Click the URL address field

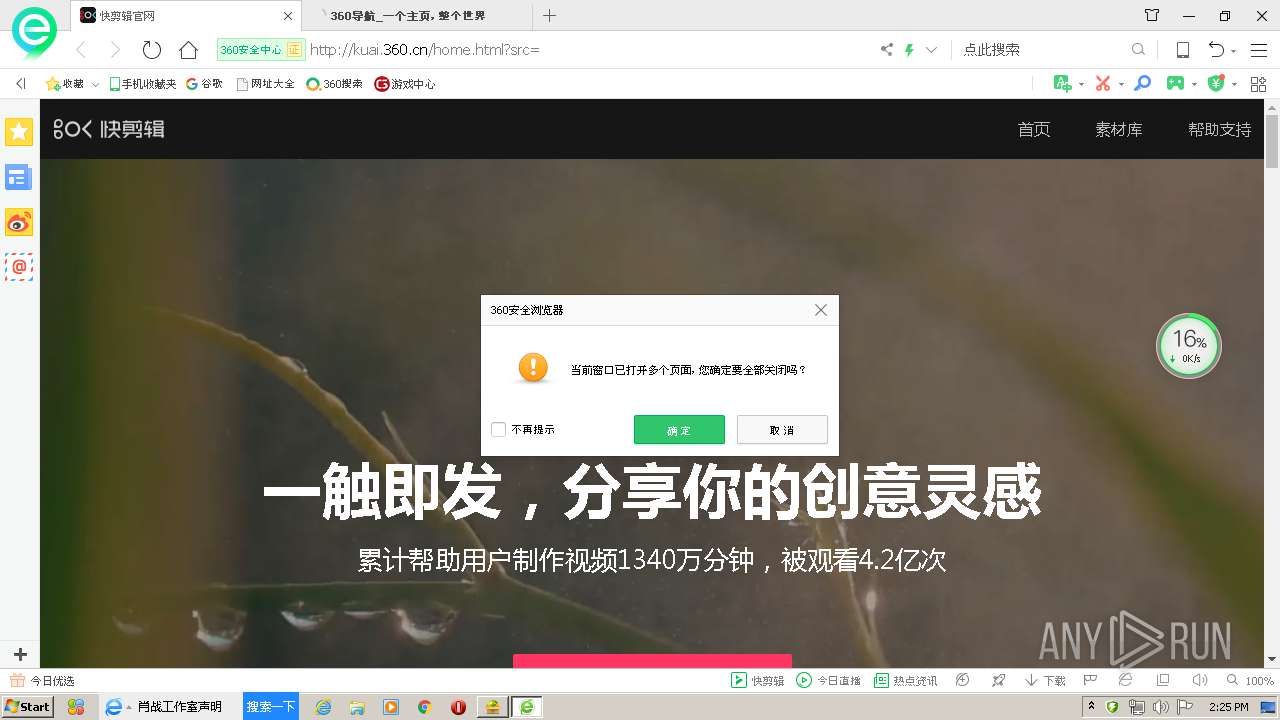pos(590,49)
